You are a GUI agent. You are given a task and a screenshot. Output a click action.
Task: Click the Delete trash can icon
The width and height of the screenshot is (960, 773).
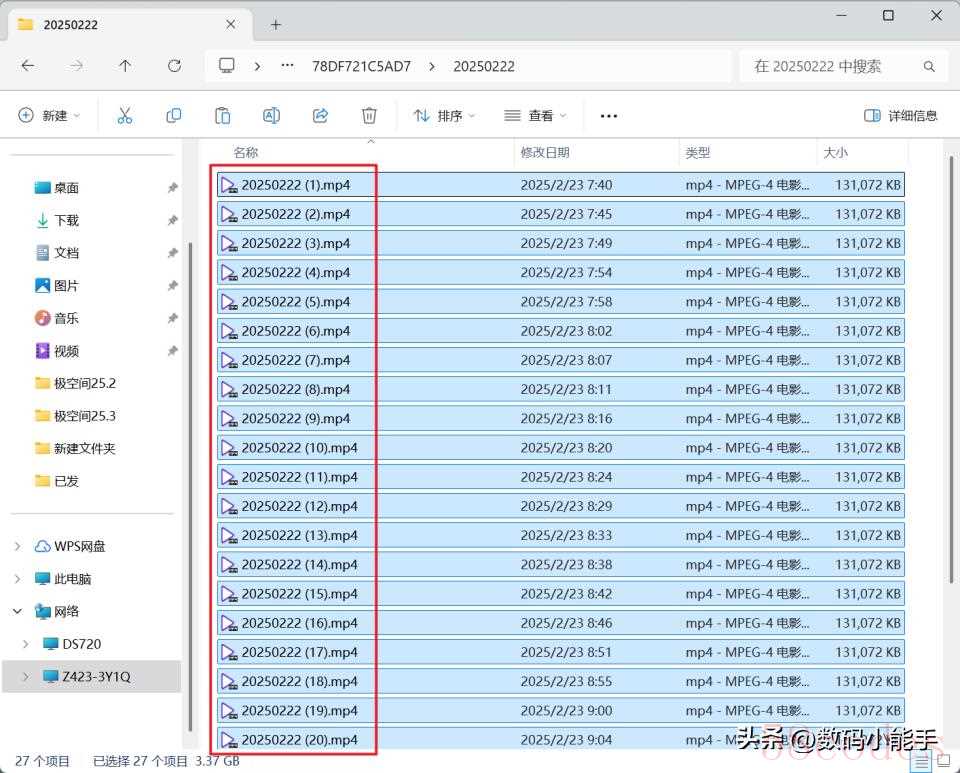point(369,116)
